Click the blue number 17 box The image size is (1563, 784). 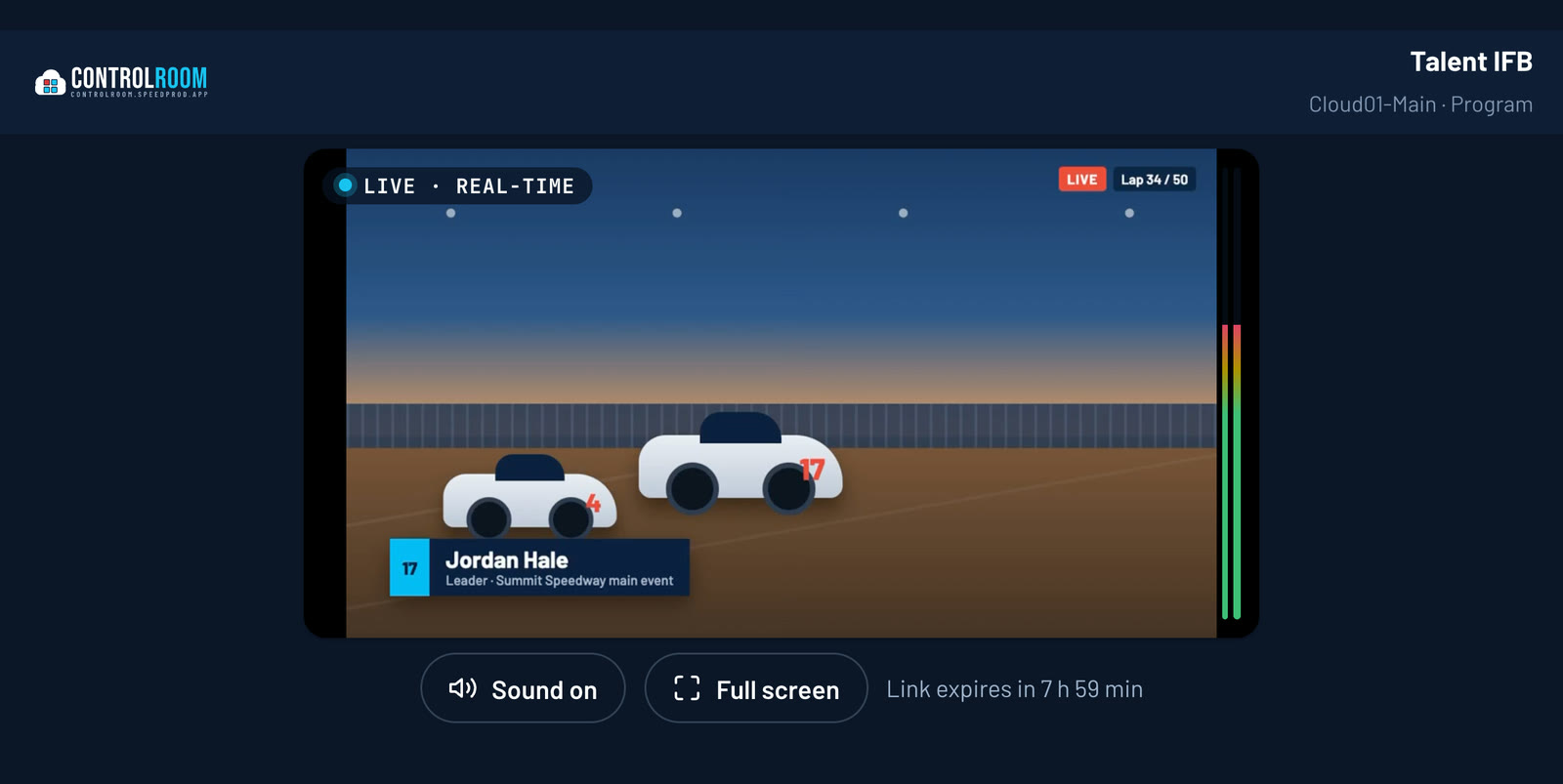click(x=409, y=567)
